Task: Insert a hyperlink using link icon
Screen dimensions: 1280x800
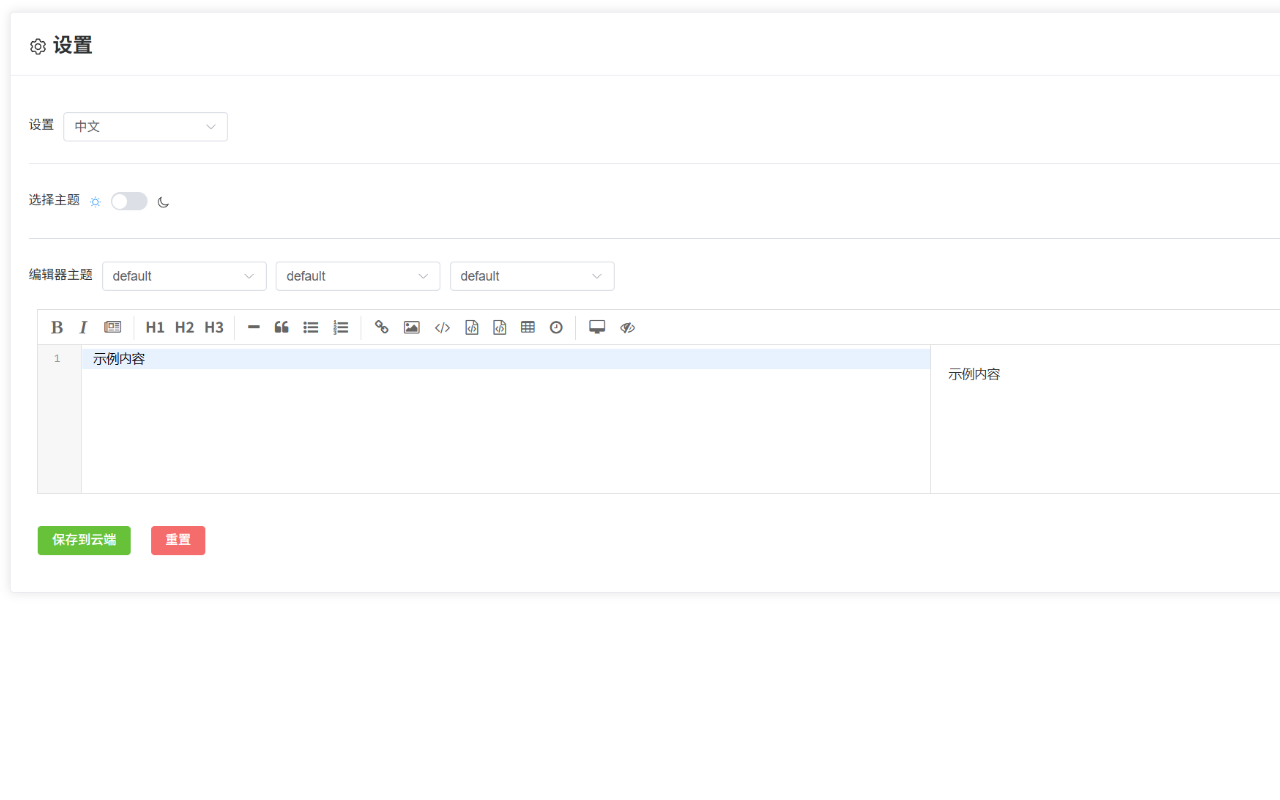Action: [x=382, y=327]
